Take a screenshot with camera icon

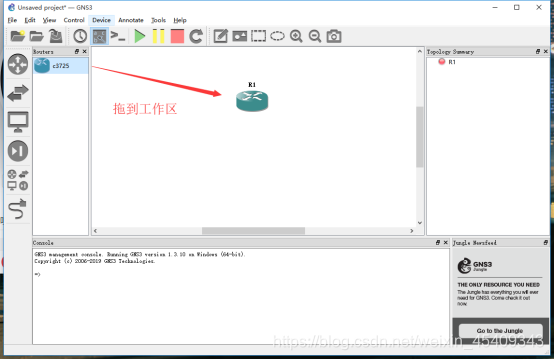coord(334,36)
